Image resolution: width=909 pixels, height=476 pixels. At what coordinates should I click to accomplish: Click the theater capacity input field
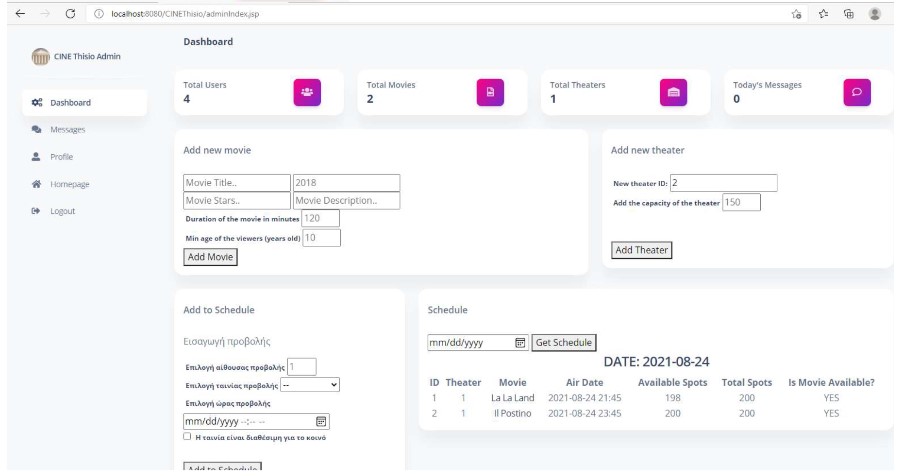(740, 202)
